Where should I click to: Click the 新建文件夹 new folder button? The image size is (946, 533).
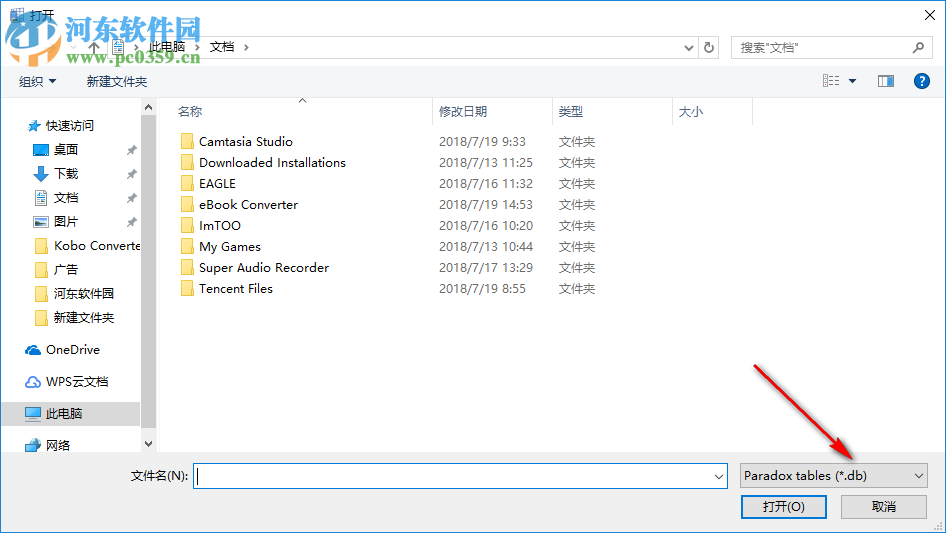pyautogui.click(x=116, y=81)
